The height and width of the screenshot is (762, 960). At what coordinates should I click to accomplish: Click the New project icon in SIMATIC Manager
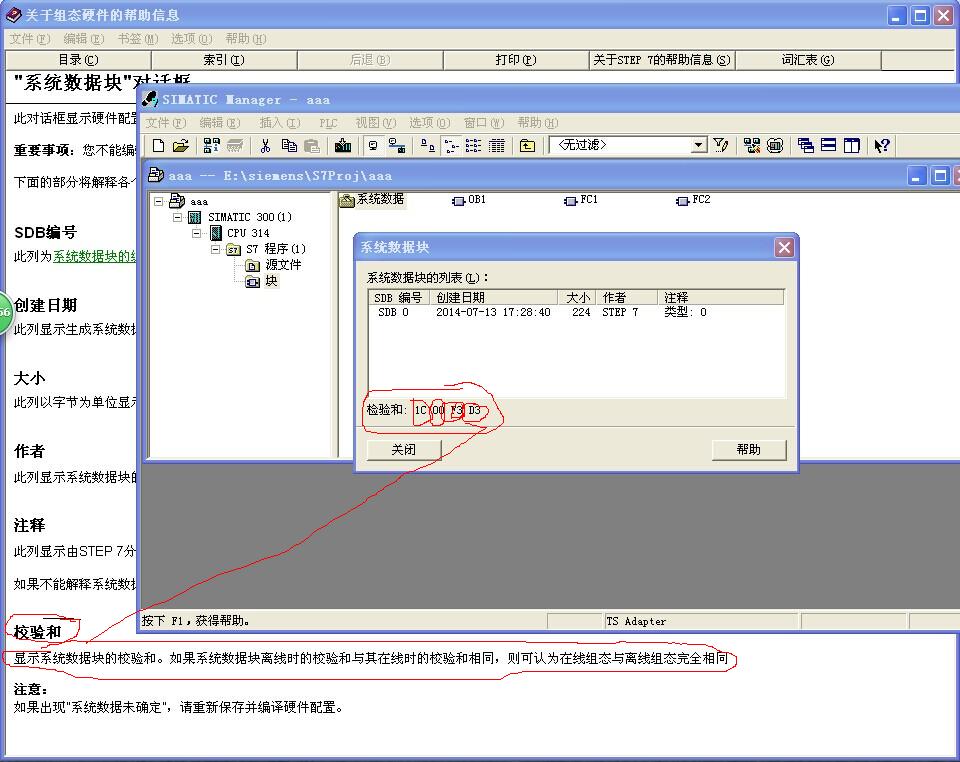(159, 146)
